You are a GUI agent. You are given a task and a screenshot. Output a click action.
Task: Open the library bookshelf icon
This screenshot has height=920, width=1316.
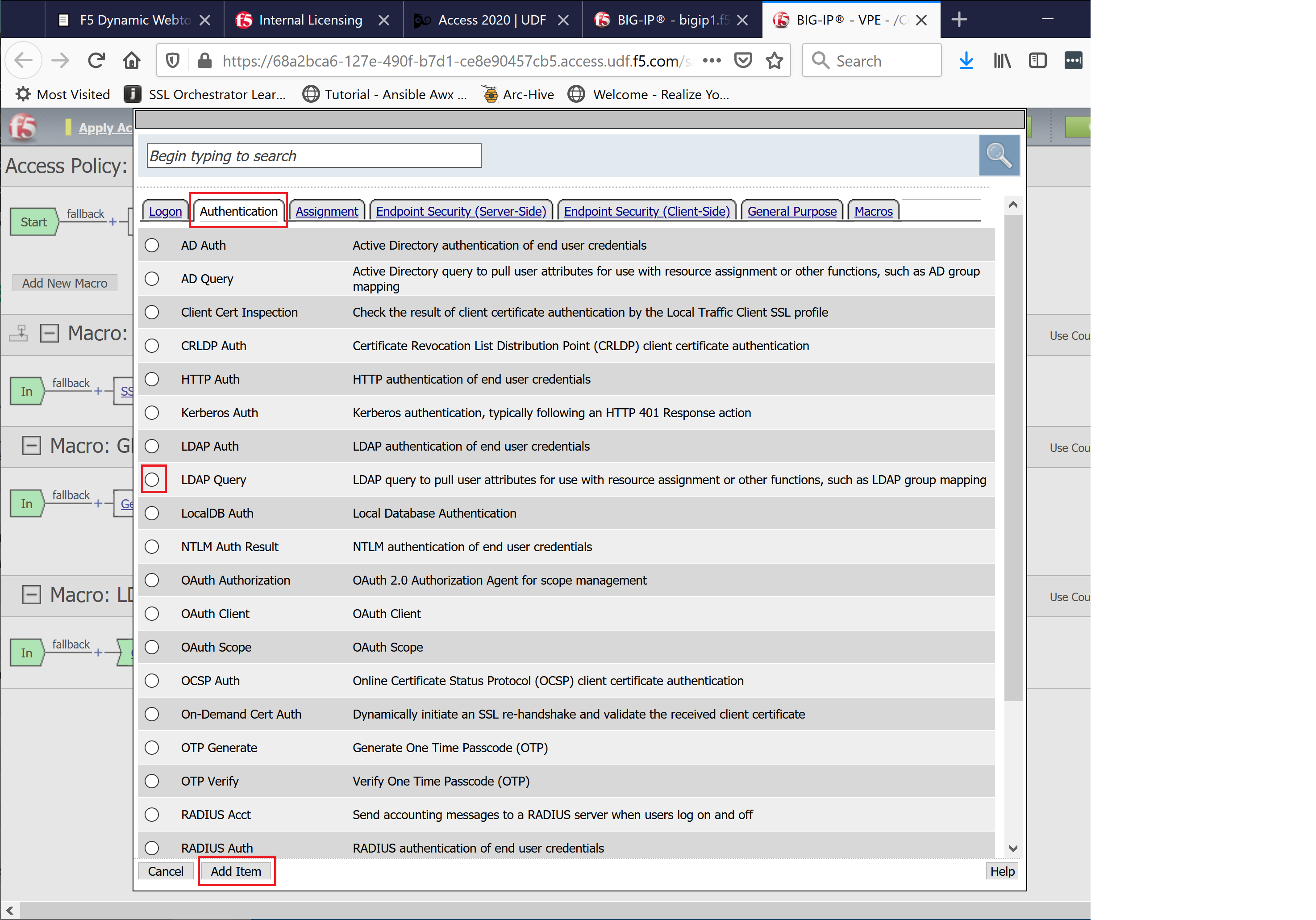1002,60
